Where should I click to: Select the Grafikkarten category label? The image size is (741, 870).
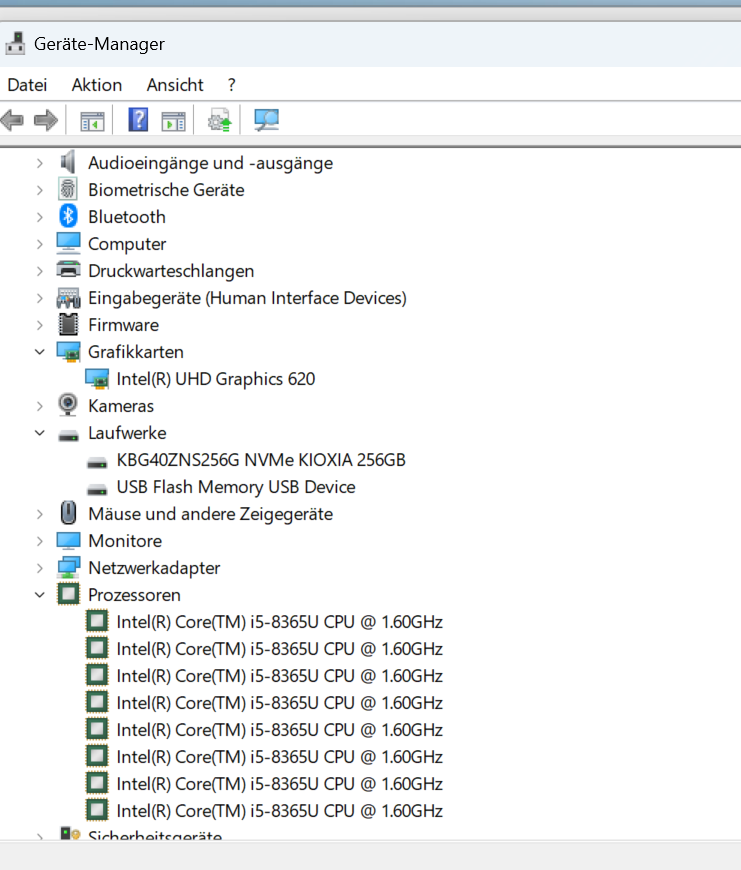click(136, 352)
